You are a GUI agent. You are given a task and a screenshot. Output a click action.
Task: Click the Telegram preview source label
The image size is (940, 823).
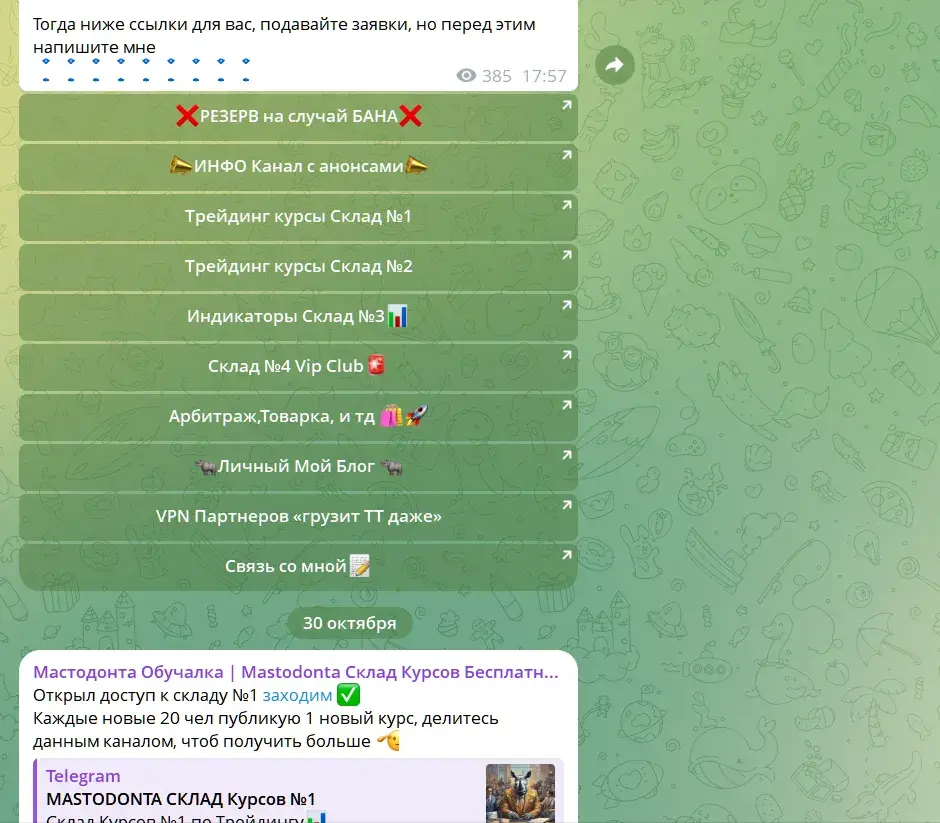click(83, 776)
